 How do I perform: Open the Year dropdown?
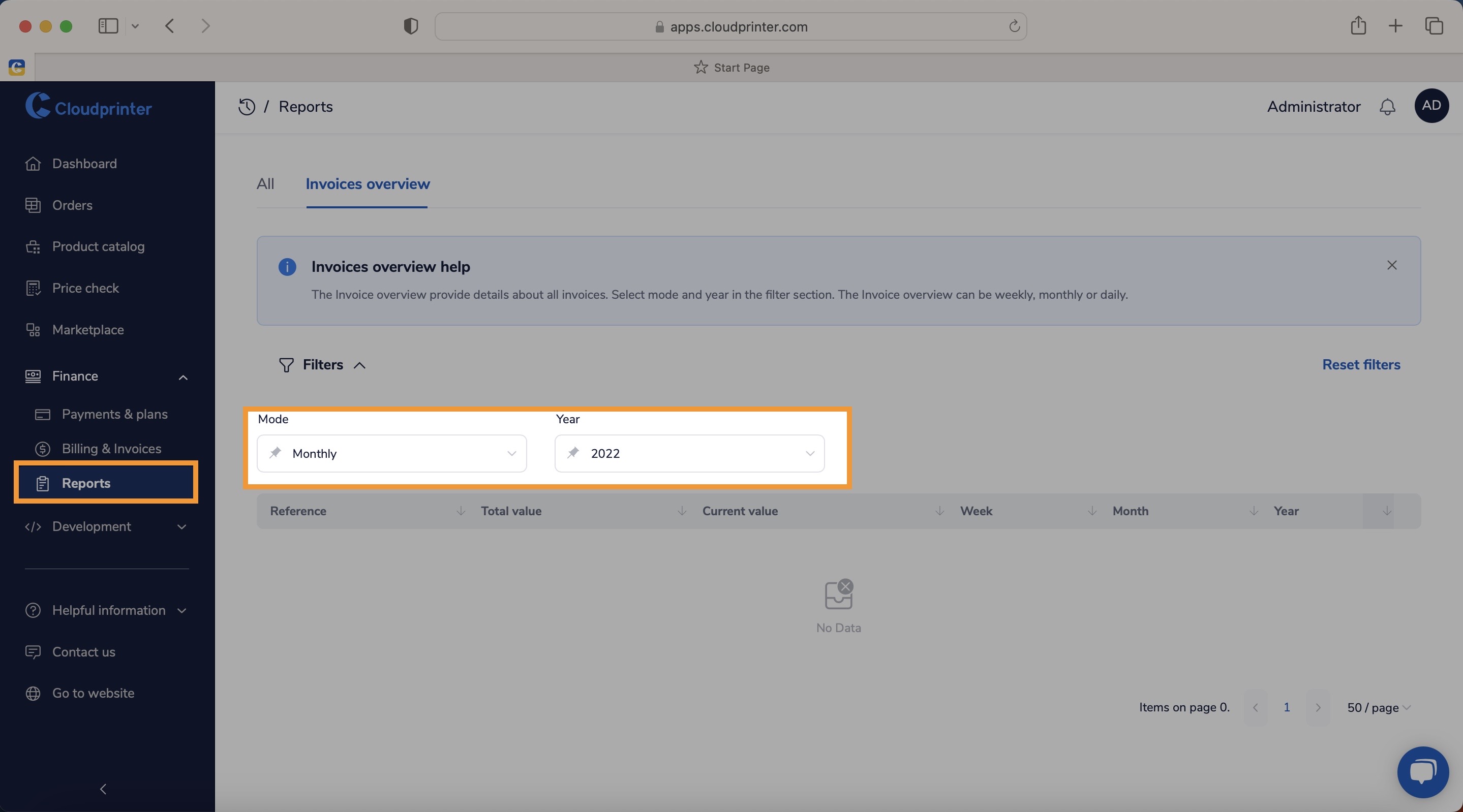pyautogui.click(x=689, y=453)
